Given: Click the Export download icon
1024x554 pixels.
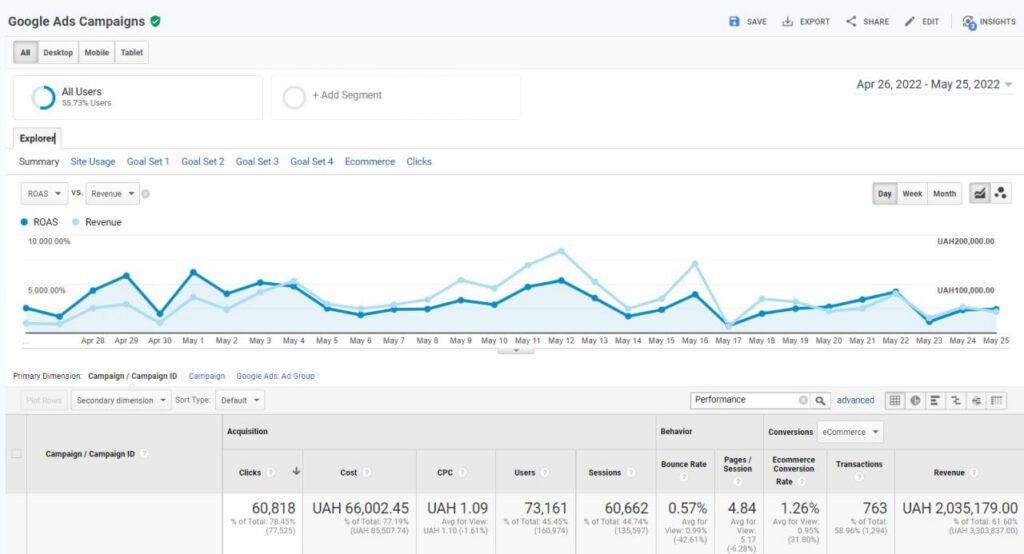Looking at the screenshot, I should 788,21.
